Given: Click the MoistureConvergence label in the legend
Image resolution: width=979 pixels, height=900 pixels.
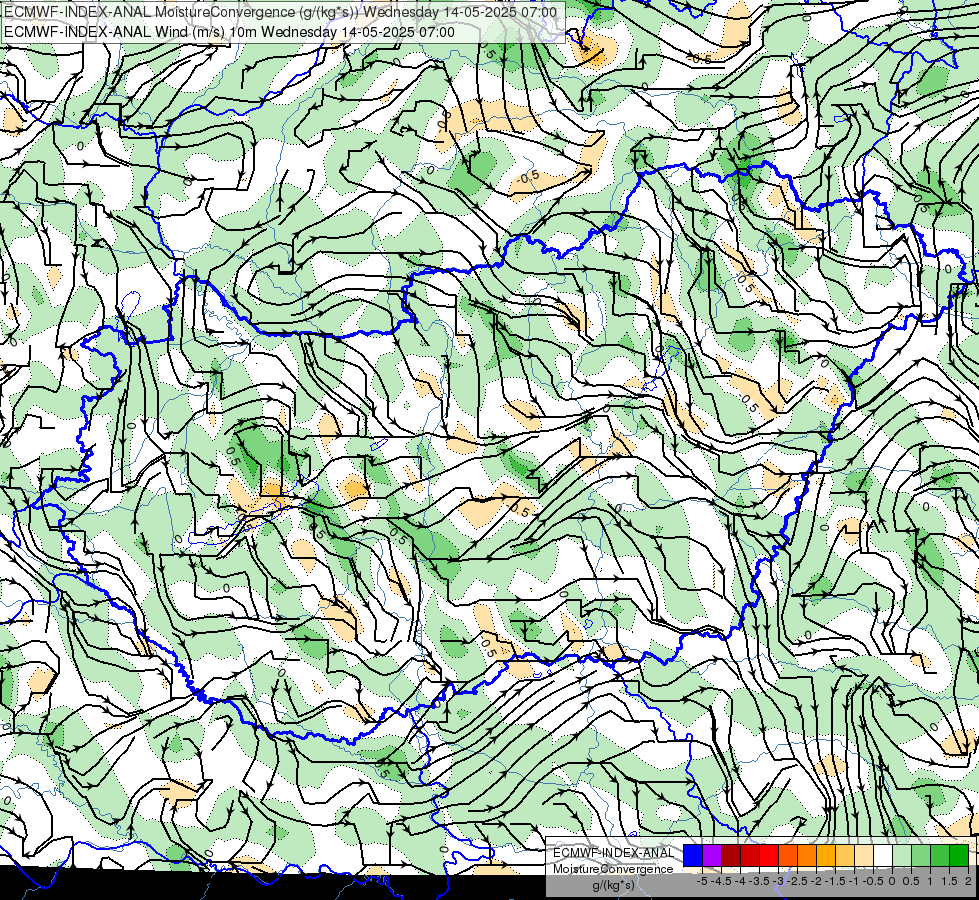Looking at the screenshot, I should click(x=613, y=869).
